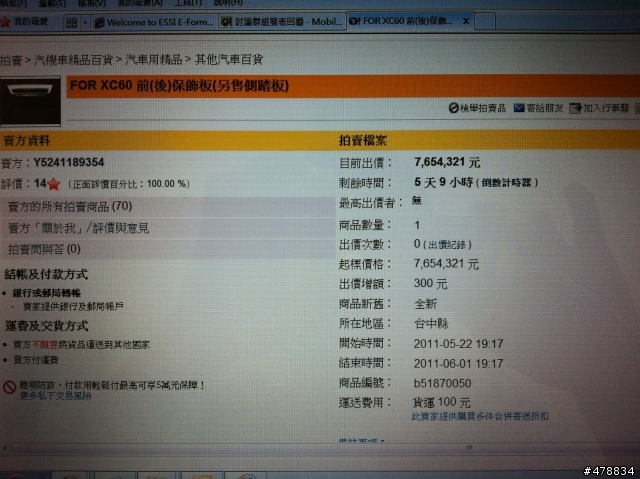This screenshot has height=479, width=640.
Task: Select shipping fee 貨運 100 元
Action: click(441, 403)
